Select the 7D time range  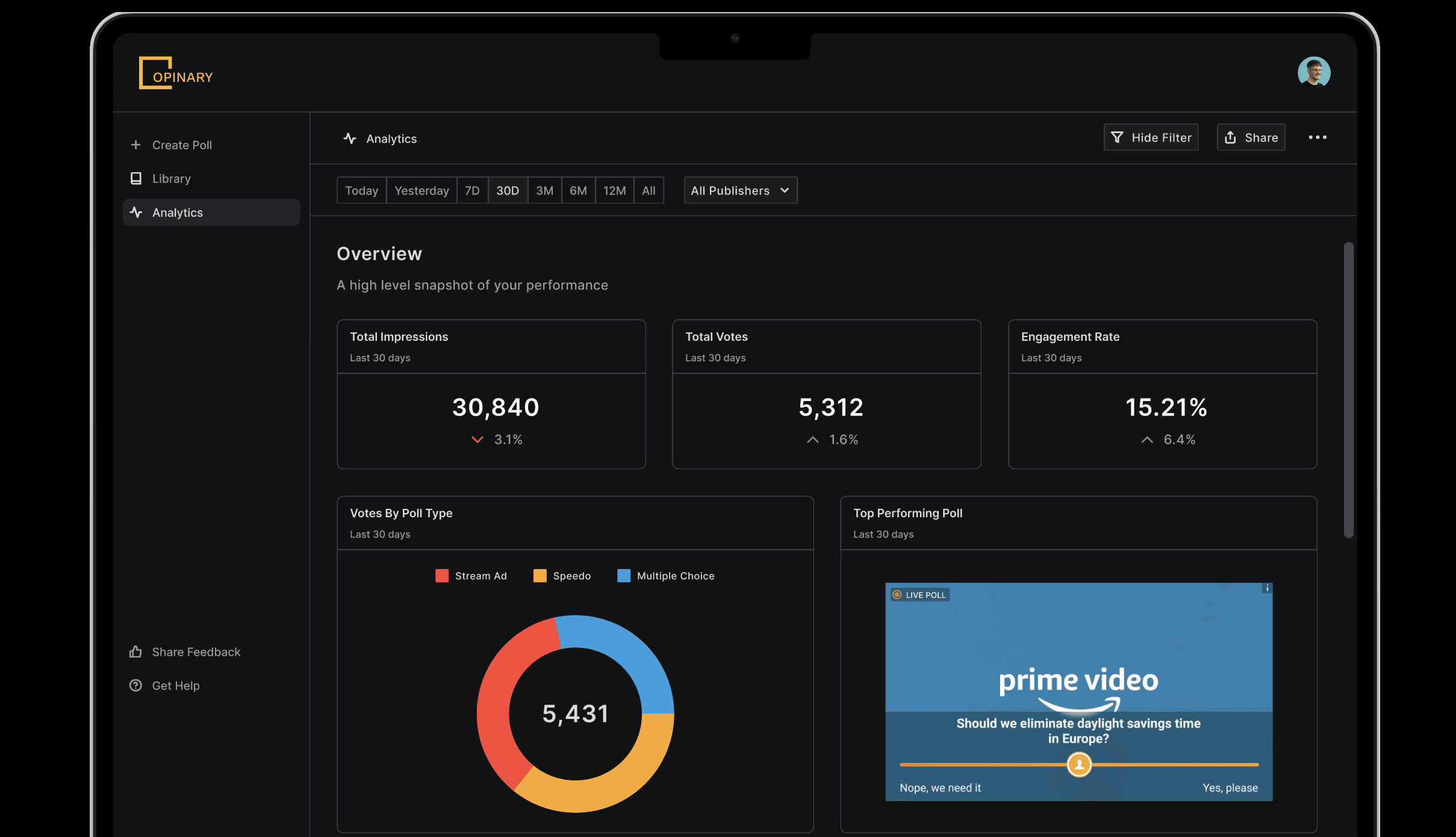pyautogui.click(x=472, y=190)
